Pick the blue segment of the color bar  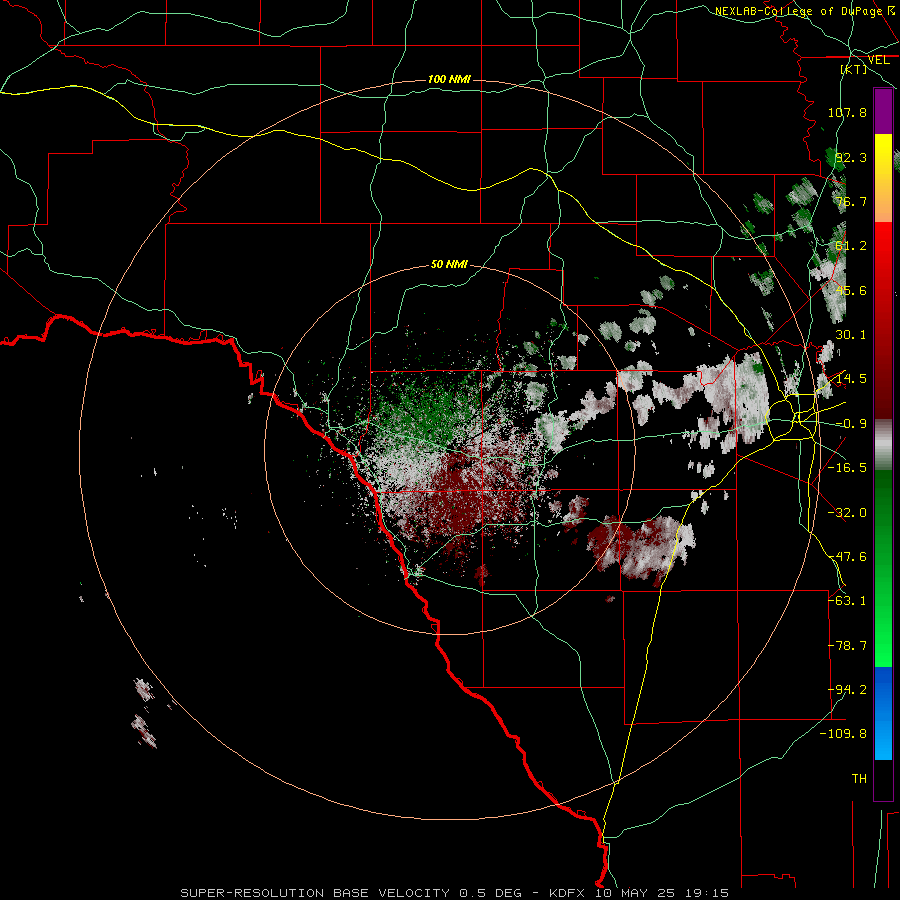883,713
